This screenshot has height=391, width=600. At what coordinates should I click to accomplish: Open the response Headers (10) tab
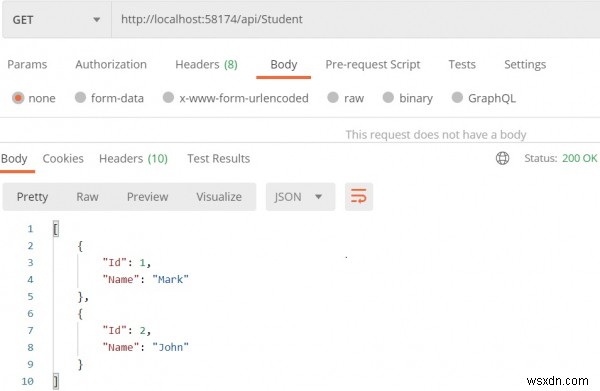133,158
